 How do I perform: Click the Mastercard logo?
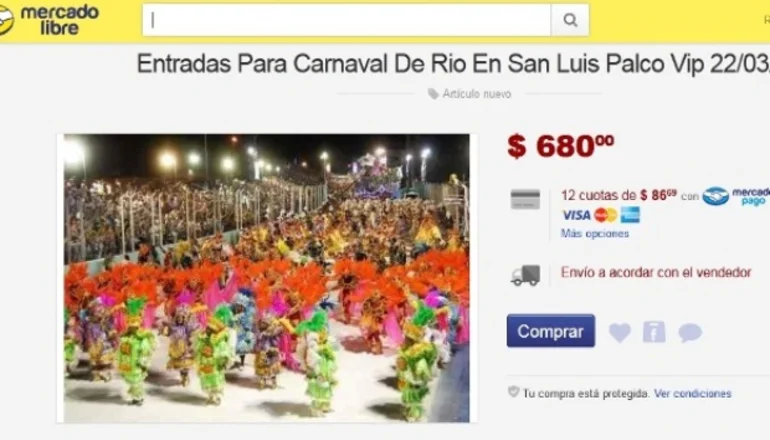pyautogui.click(x=605, y=215)
